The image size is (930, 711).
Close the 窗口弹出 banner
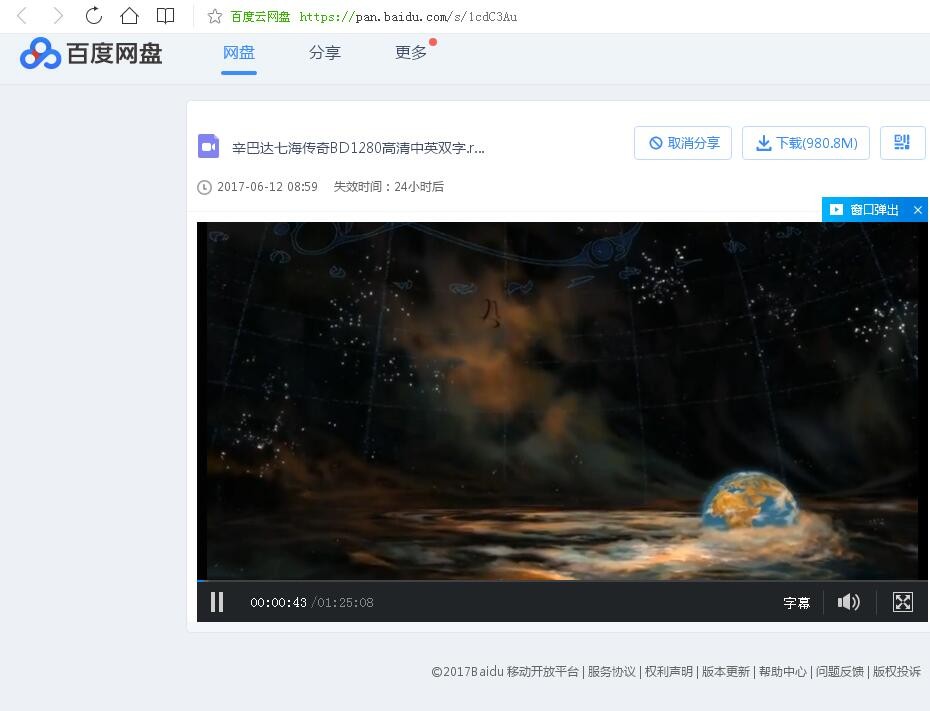click(918, 210)
